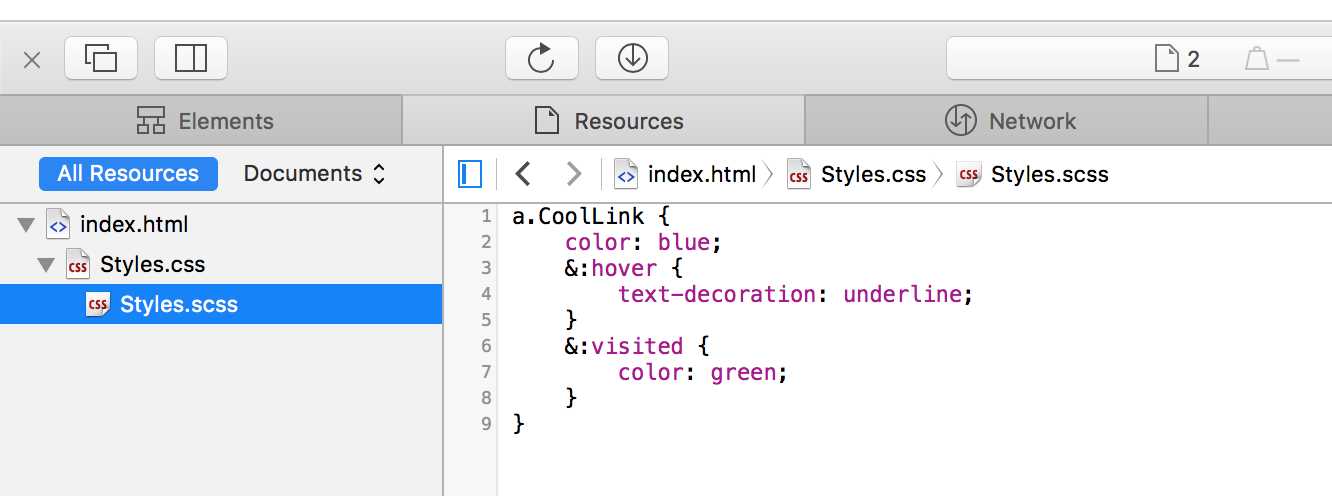Undock the inspector into a separate window
This screenshot has width=1332, height=496.
click(x=101, y=59)
